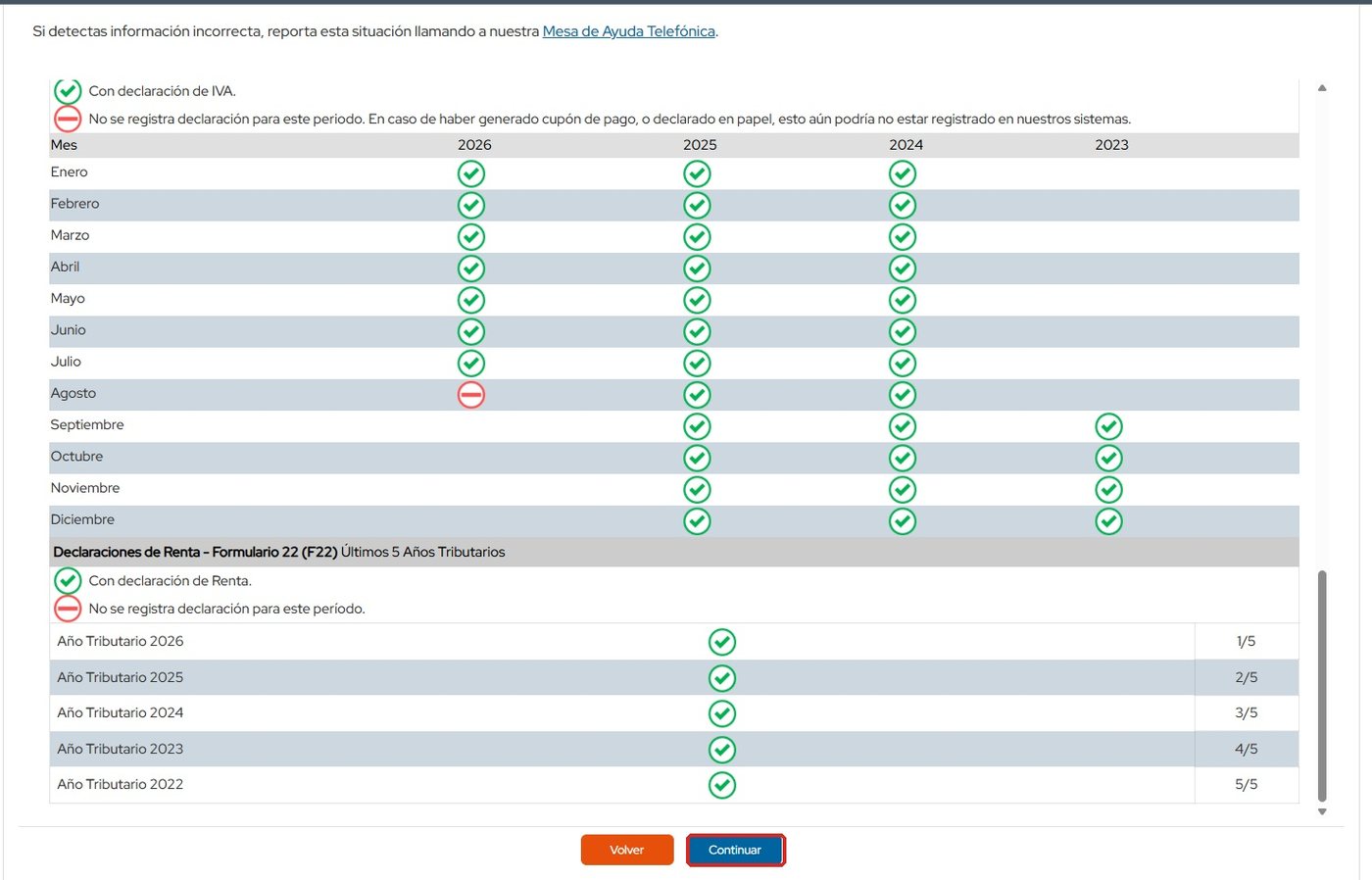Viewport: 1372px width, 880px height.
Task: Click the green check for Agosto 2024
Action: pos(903,395)
